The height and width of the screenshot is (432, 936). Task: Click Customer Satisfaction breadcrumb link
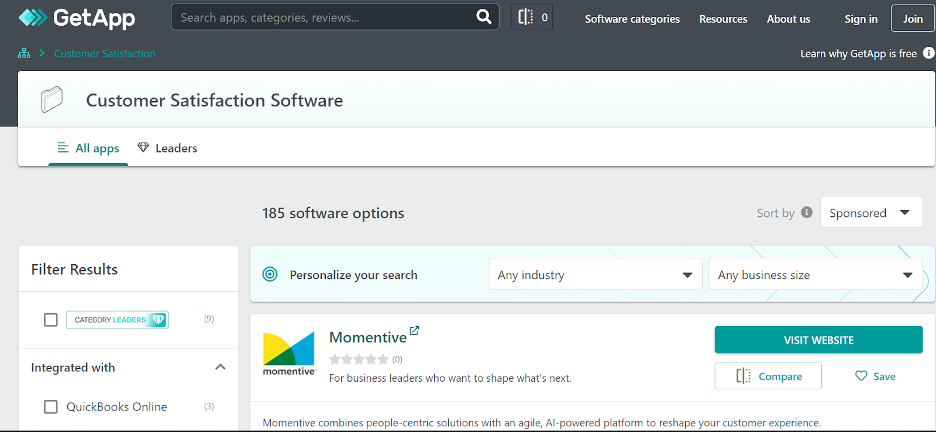(x=104, y=54)
